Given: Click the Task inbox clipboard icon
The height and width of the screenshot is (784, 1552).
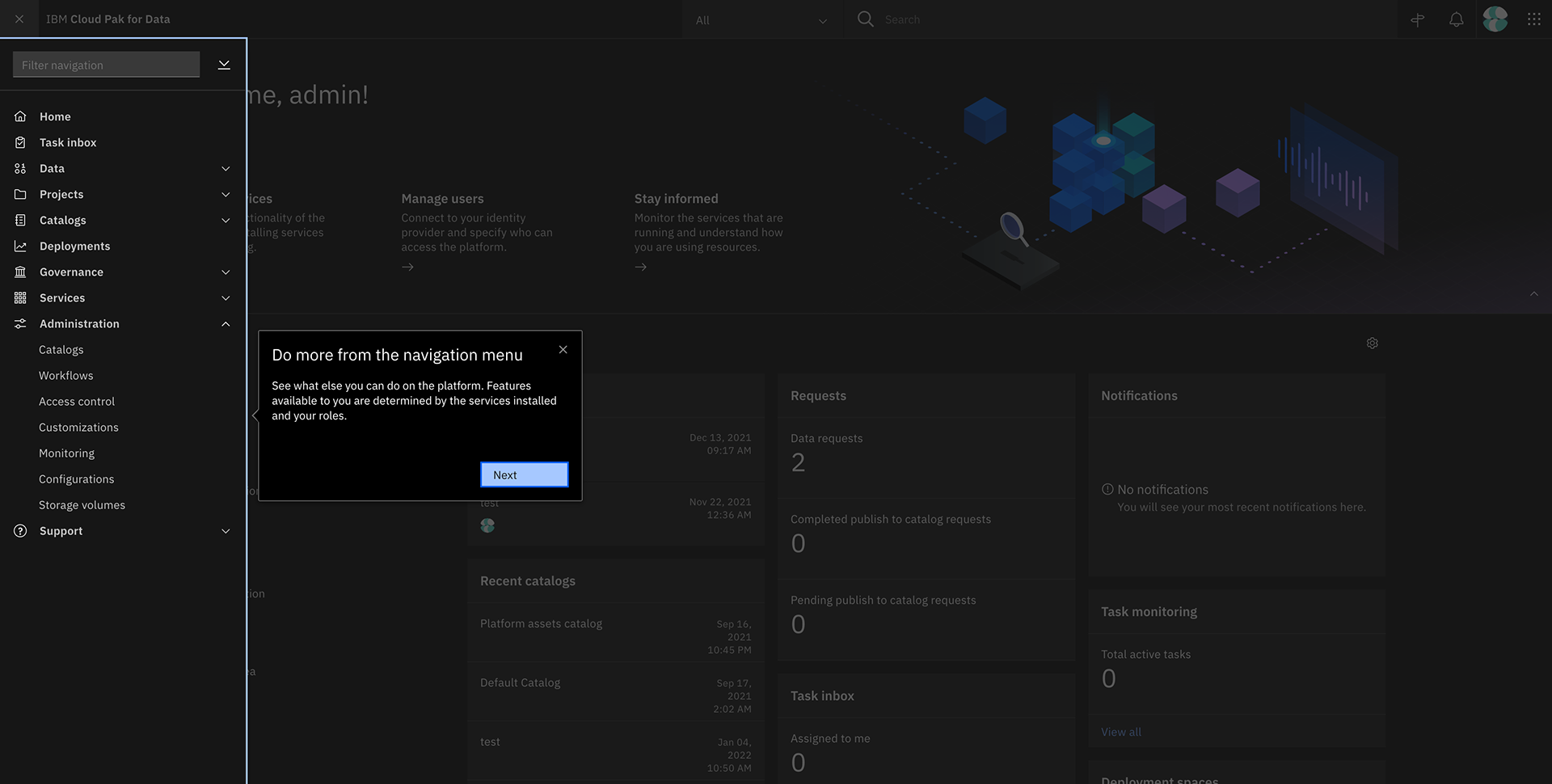Looking at the screenshot, I should click(x=20, y=142).
